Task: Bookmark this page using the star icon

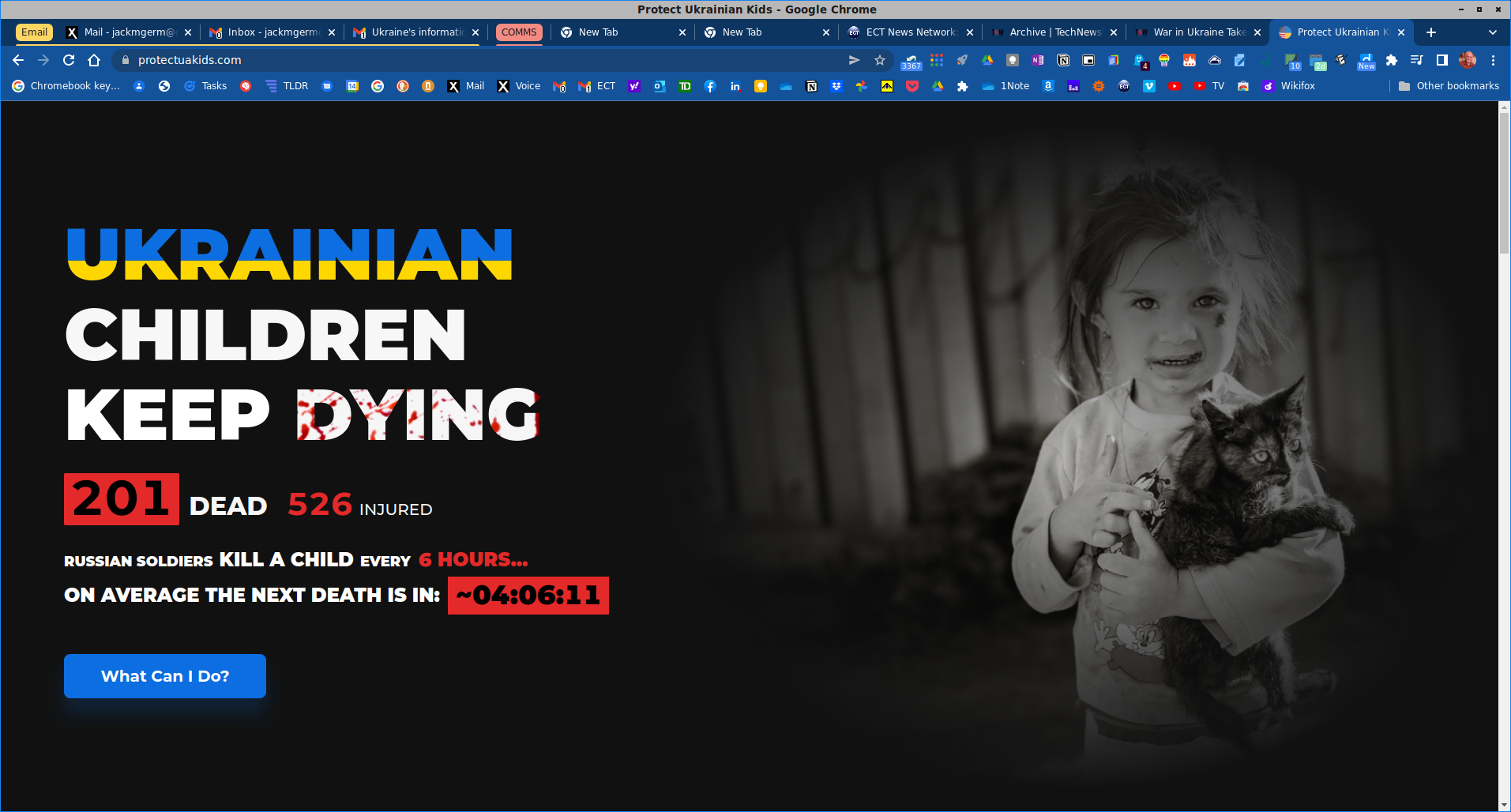Action: pos(879,60)
